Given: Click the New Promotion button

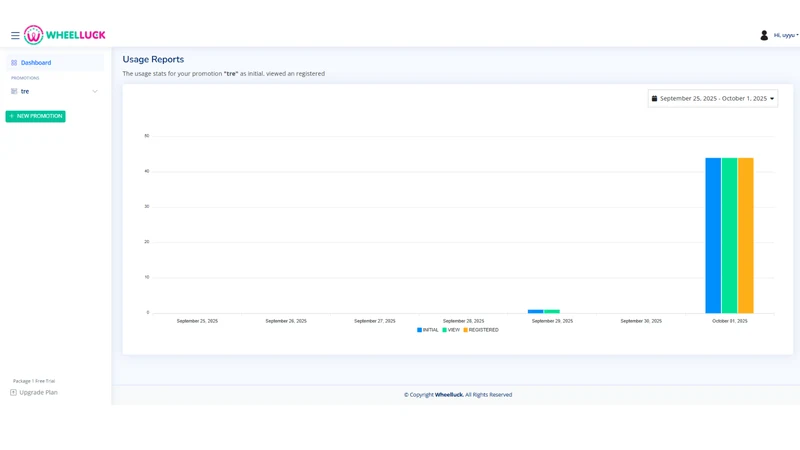Looking at the screenshot, I should coord(35,116).
